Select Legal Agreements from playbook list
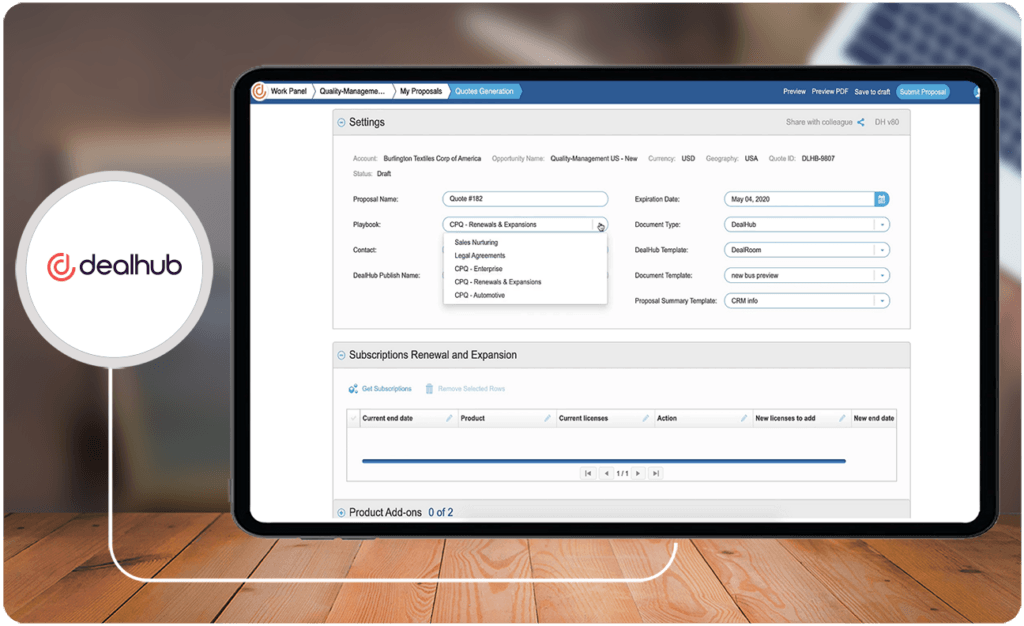 (480, 256)
